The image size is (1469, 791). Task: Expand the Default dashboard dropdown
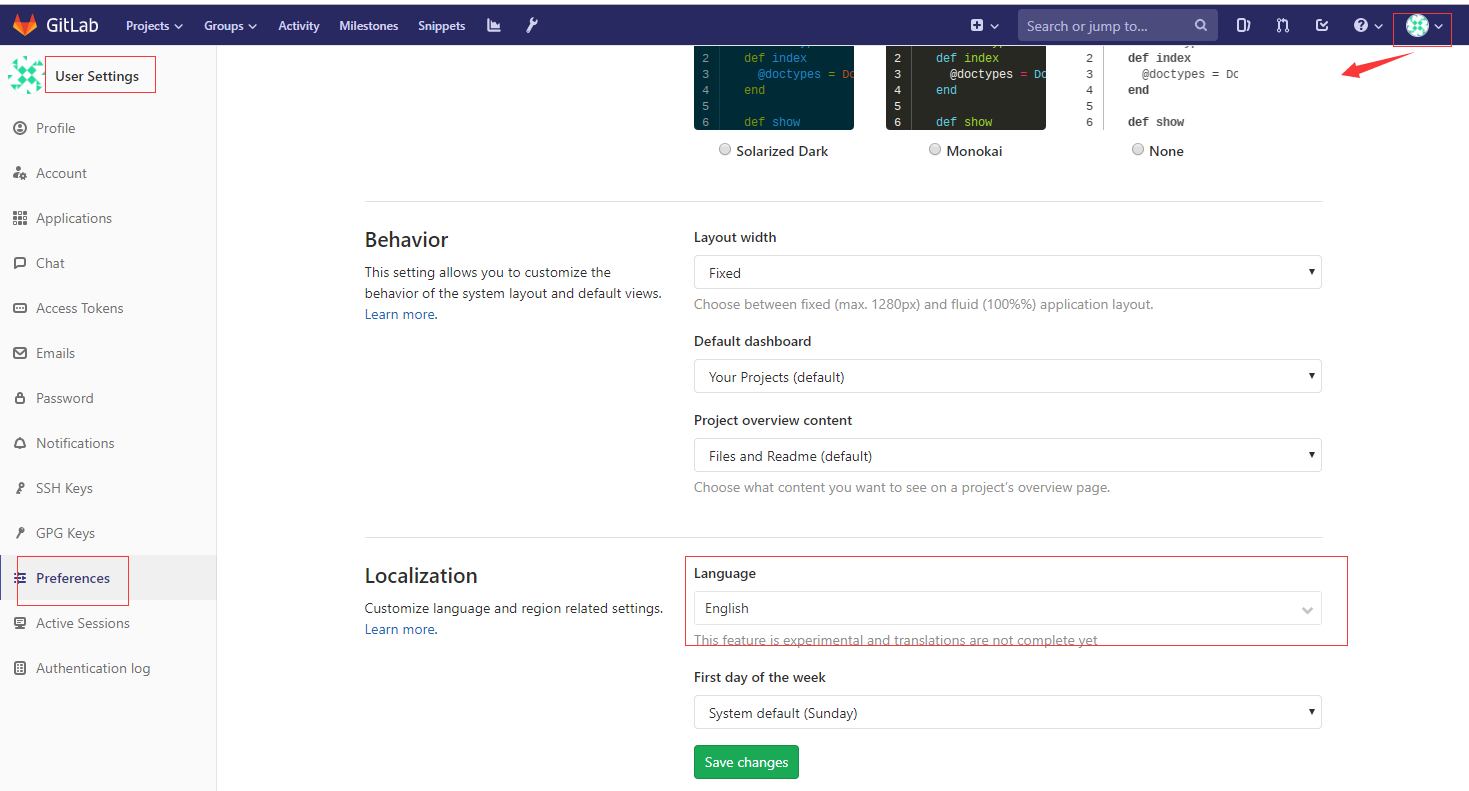(x=1007, y=377)
